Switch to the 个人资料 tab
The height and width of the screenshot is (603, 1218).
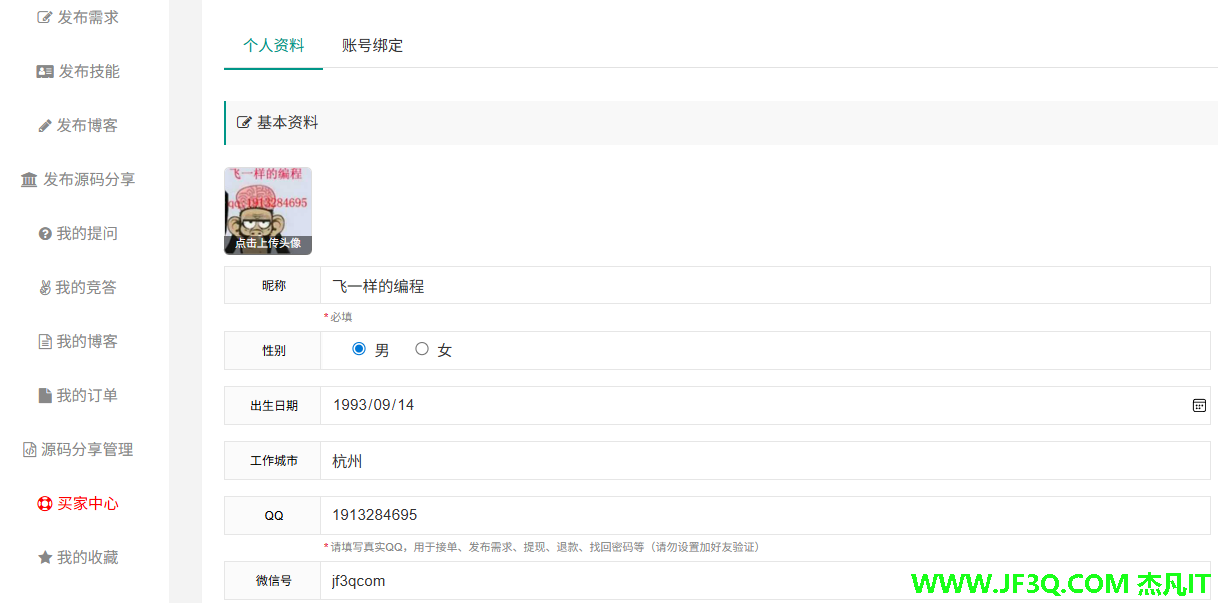[x=273, y=45]
